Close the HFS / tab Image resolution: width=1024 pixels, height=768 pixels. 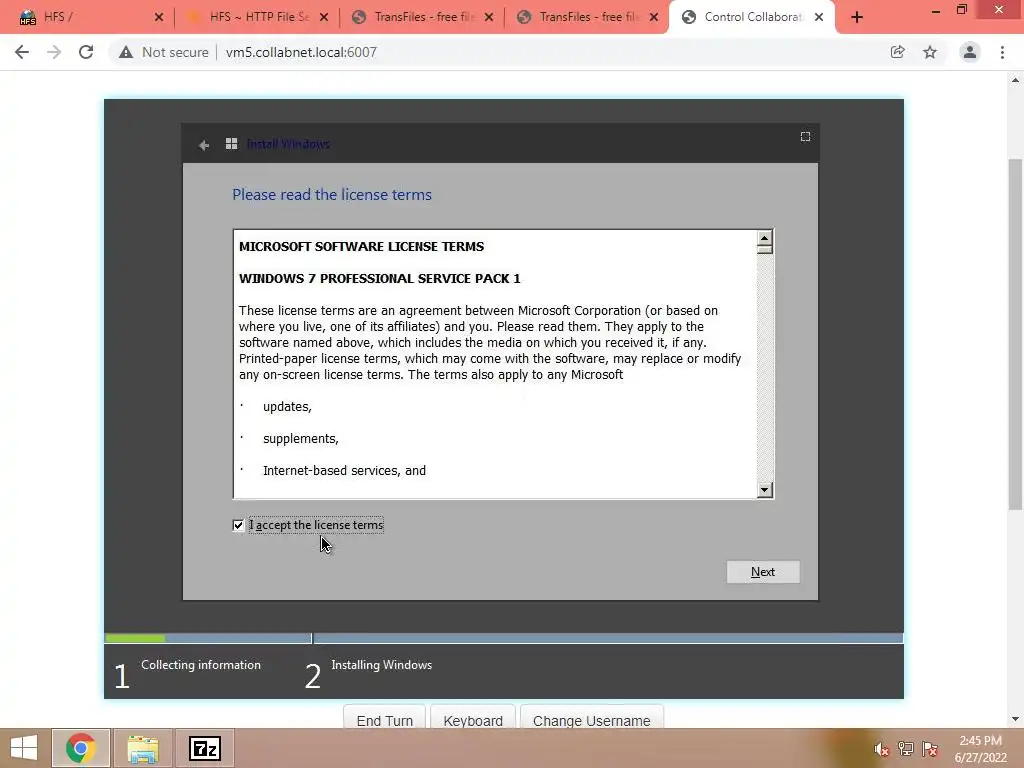coord(159,18)
